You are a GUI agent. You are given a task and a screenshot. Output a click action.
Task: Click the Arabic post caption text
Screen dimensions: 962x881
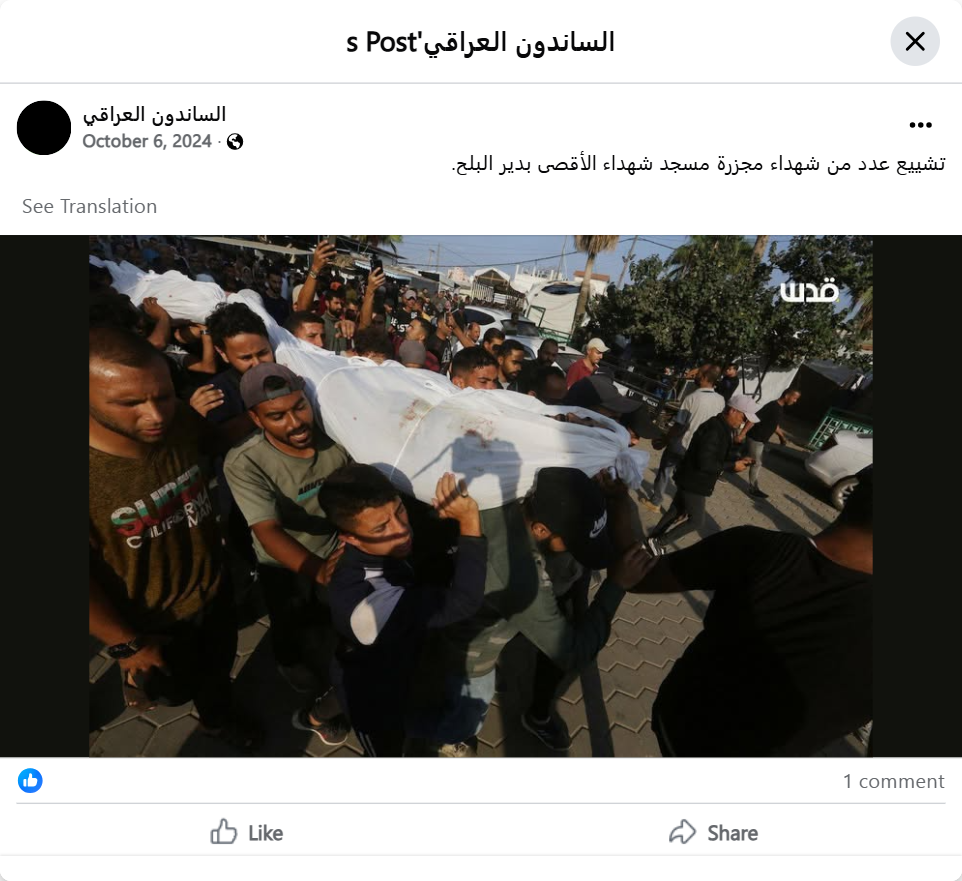pos(698,164)
